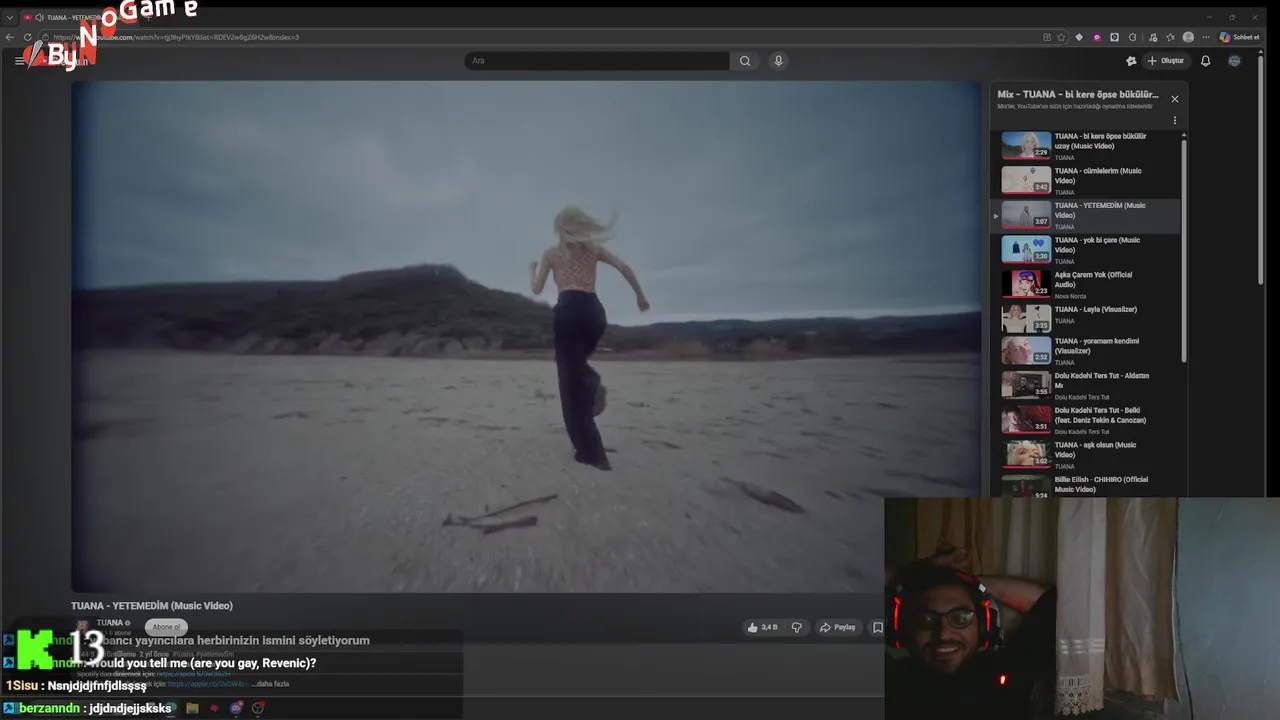Open the 'Oluştur' create button
The image size is (1280, 720).
tap(1165, 61)
